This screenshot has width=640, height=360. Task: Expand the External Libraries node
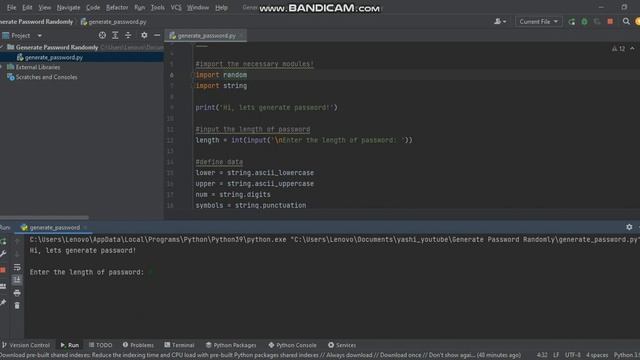click(2, 67)
